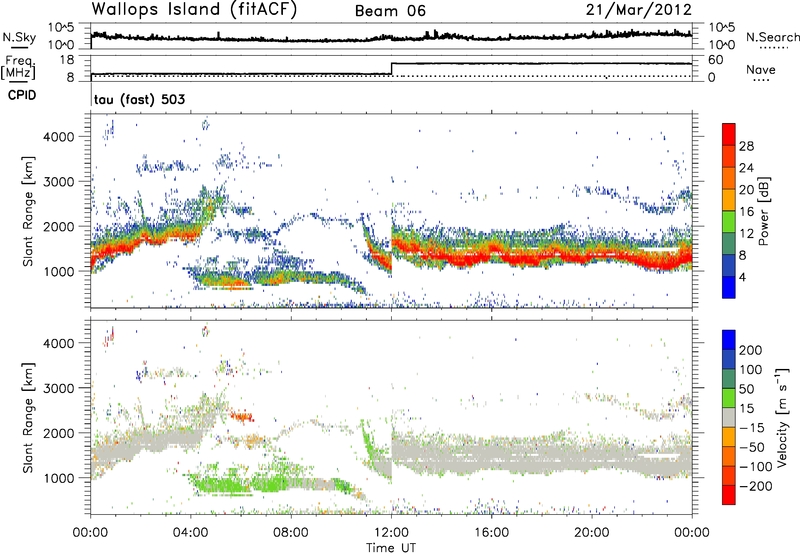
Task: Click power colorbar tick value '28'
Action: click(746, 146)
